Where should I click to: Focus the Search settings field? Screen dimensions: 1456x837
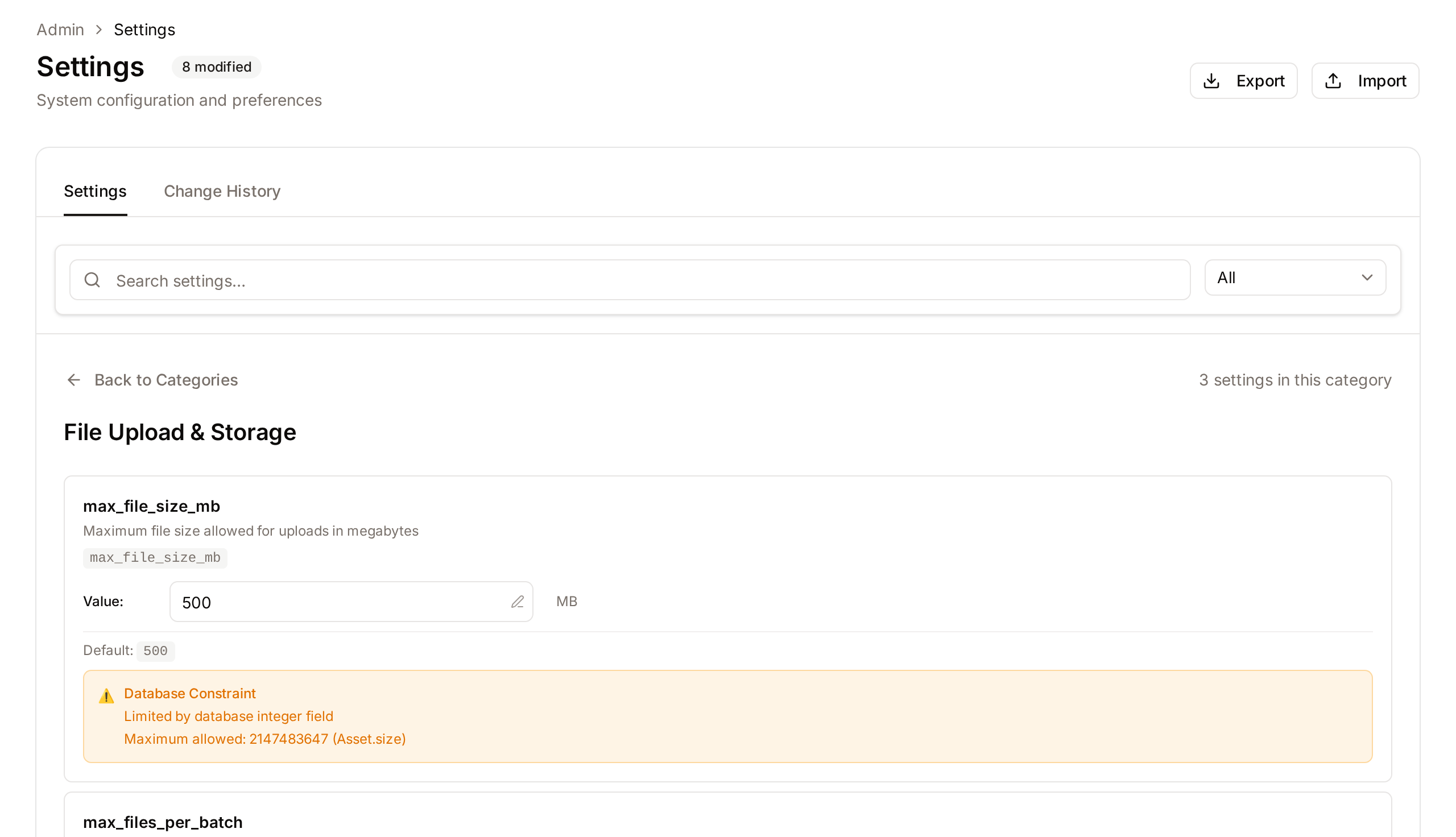pyautogui.click(x=630, y=280)
